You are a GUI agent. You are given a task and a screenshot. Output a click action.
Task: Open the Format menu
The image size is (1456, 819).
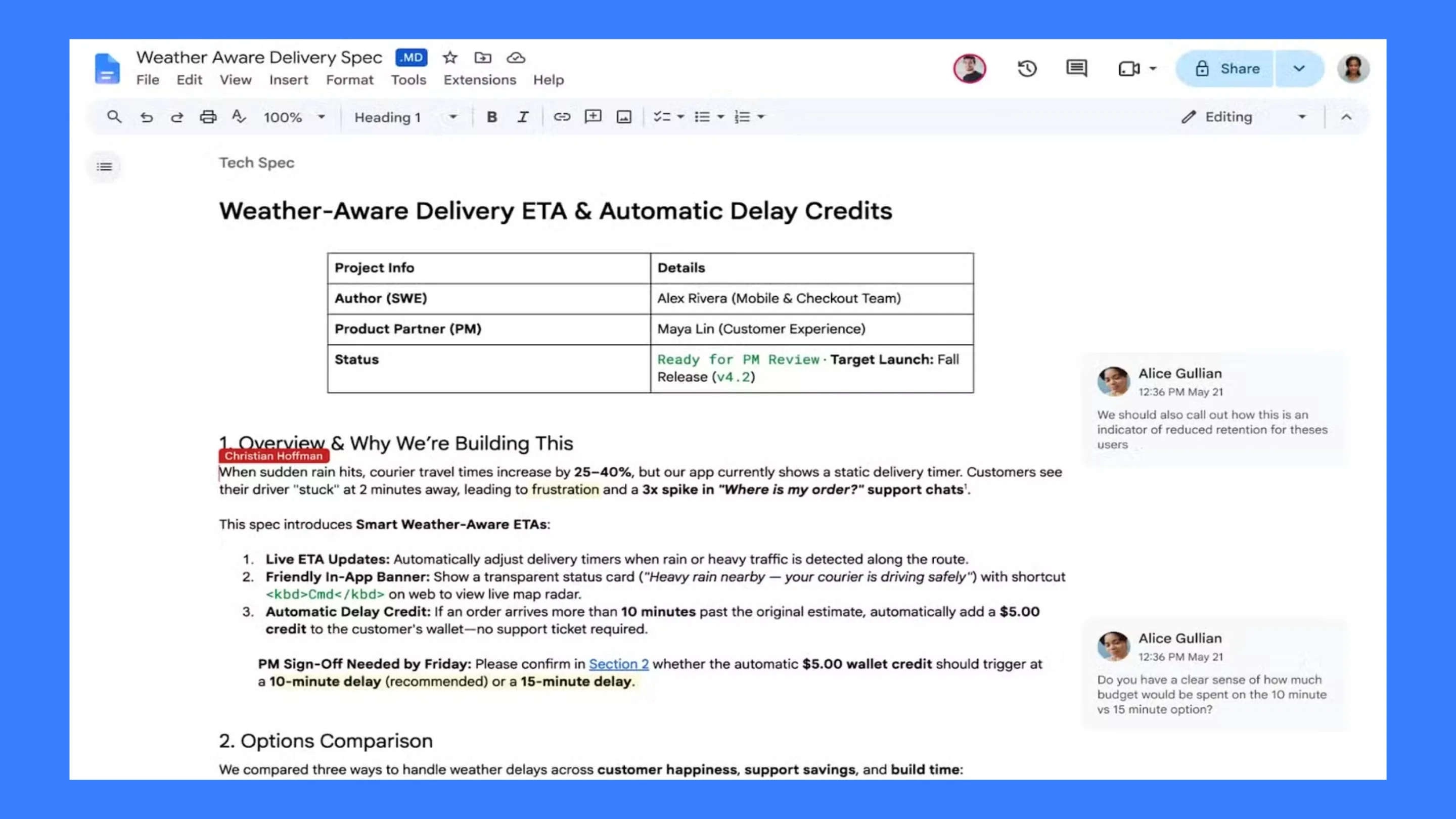350,80
